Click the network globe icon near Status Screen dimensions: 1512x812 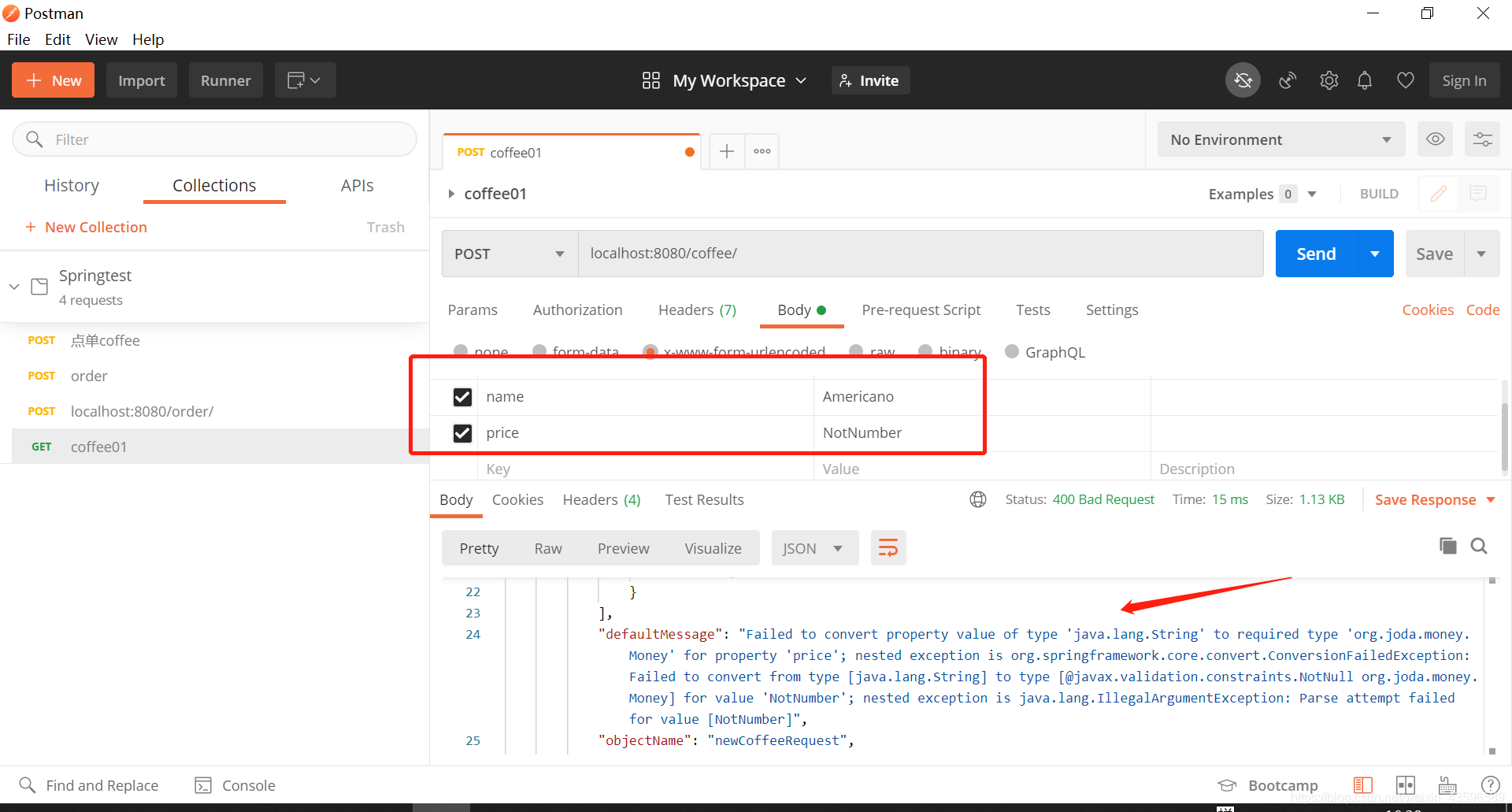point(978,499)
